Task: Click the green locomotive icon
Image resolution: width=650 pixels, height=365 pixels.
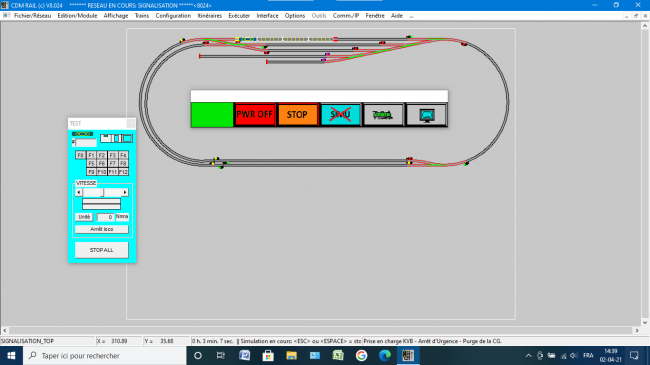Action: click(x=383, y=114)
